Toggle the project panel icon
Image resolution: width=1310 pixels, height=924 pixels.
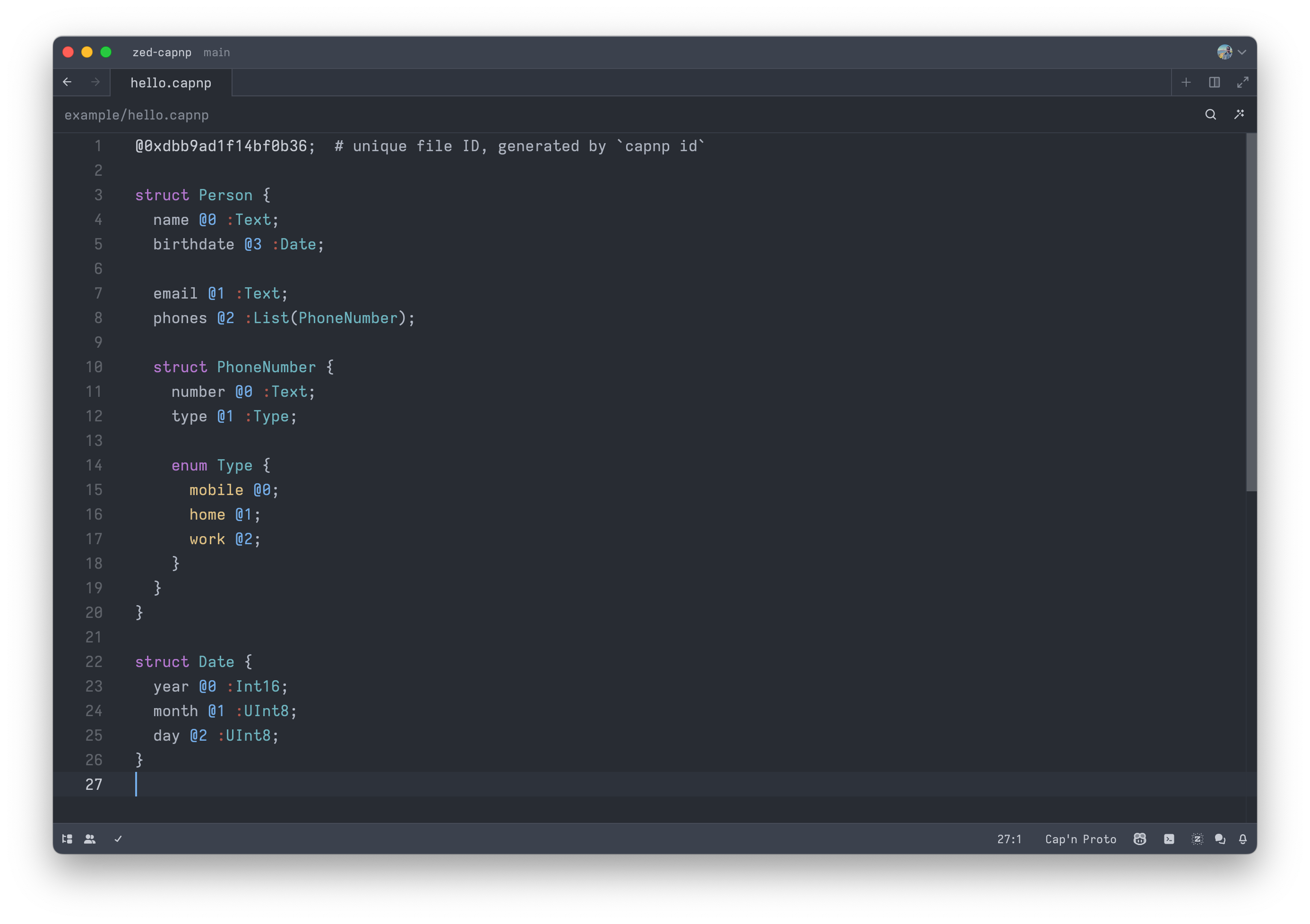click(67, 839)
